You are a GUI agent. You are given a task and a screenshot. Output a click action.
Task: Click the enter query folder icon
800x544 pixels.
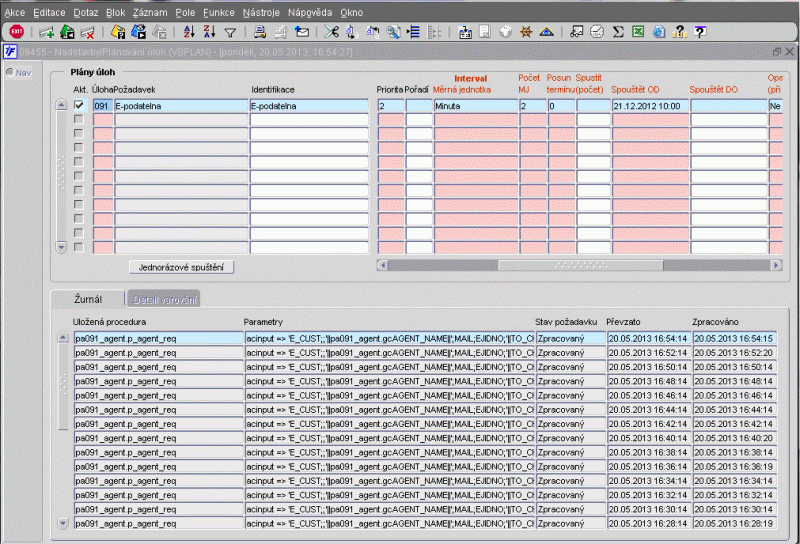point(118,32)
